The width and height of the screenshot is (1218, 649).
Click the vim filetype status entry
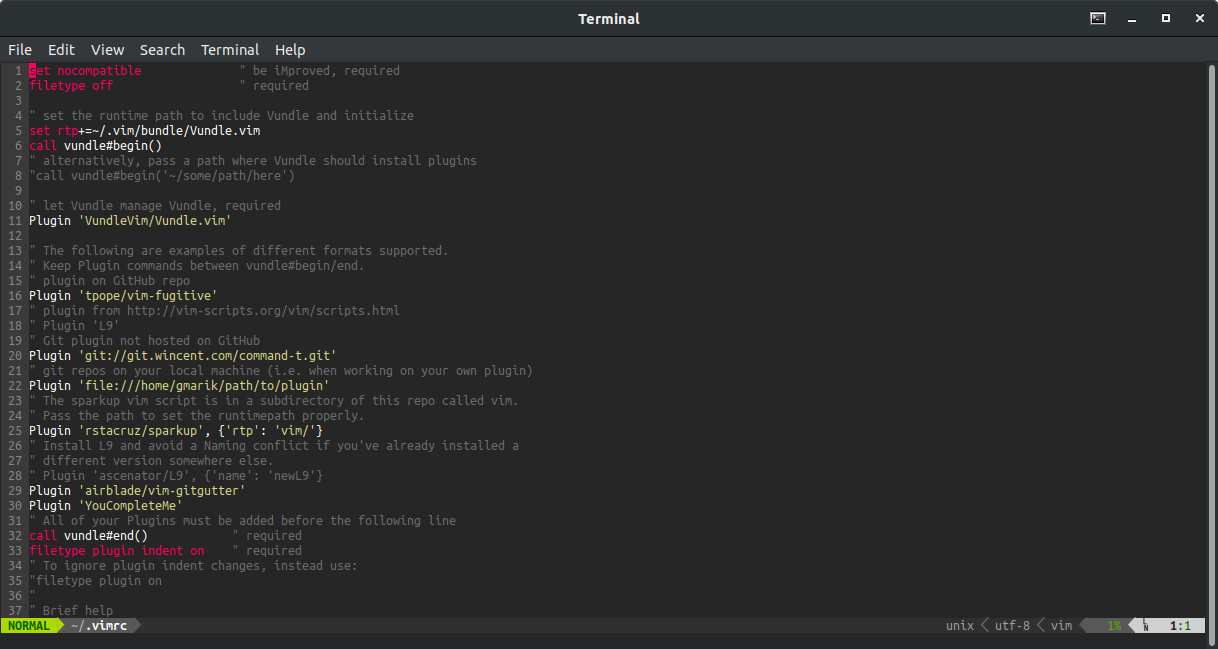click(1061, 626)
